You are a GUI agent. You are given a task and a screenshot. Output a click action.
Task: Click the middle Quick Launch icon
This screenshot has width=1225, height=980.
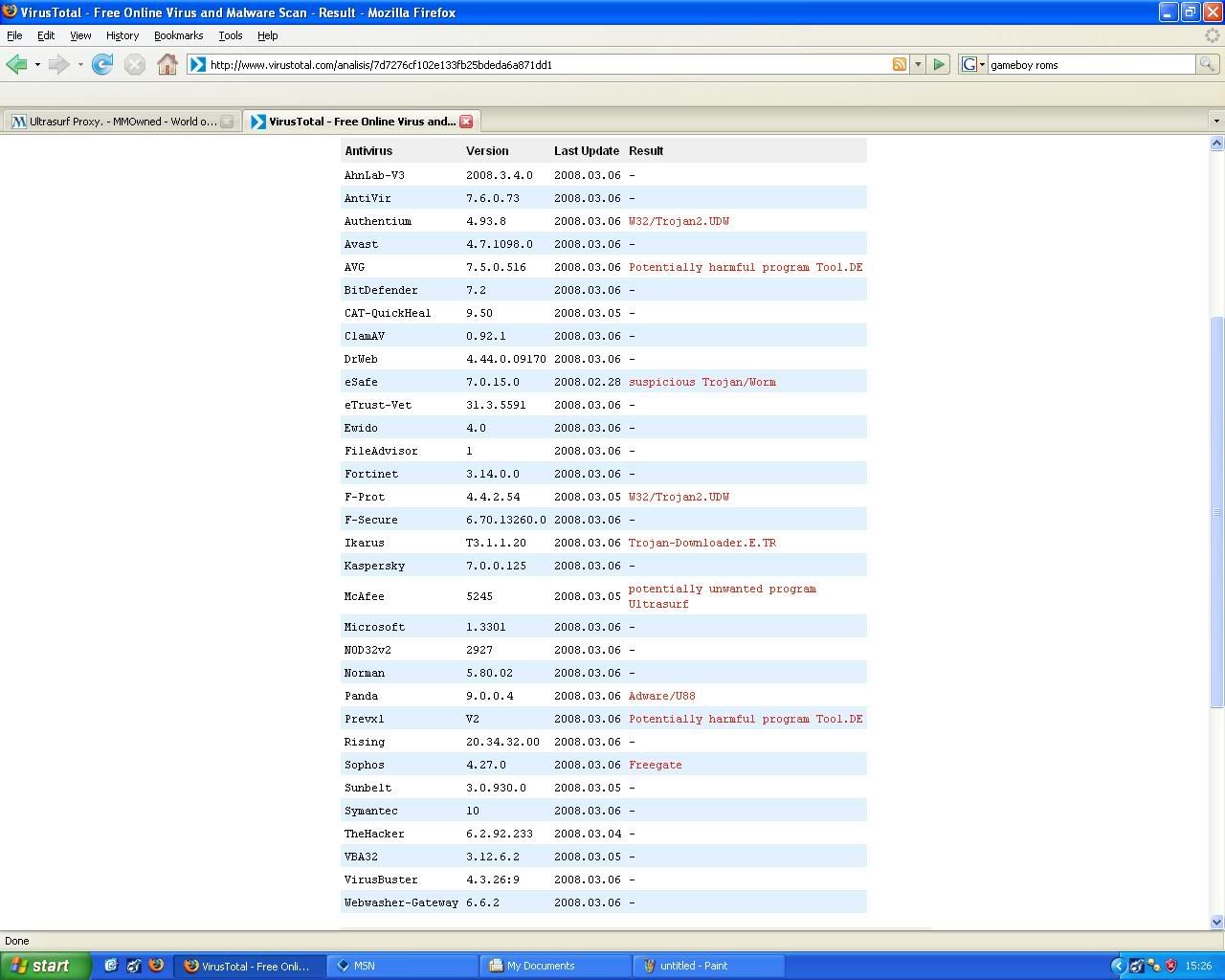tap(134, 966)
